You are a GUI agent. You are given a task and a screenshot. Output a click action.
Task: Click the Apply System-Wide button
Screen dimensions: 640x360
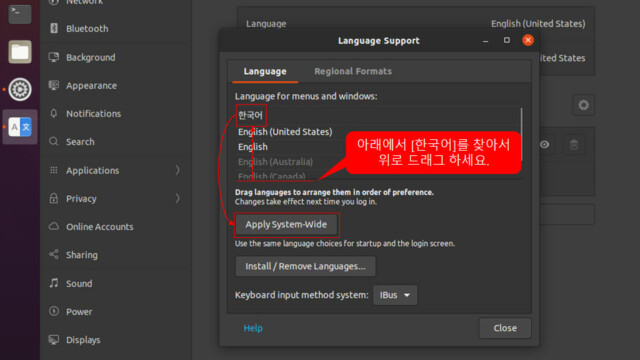[286, 224]
